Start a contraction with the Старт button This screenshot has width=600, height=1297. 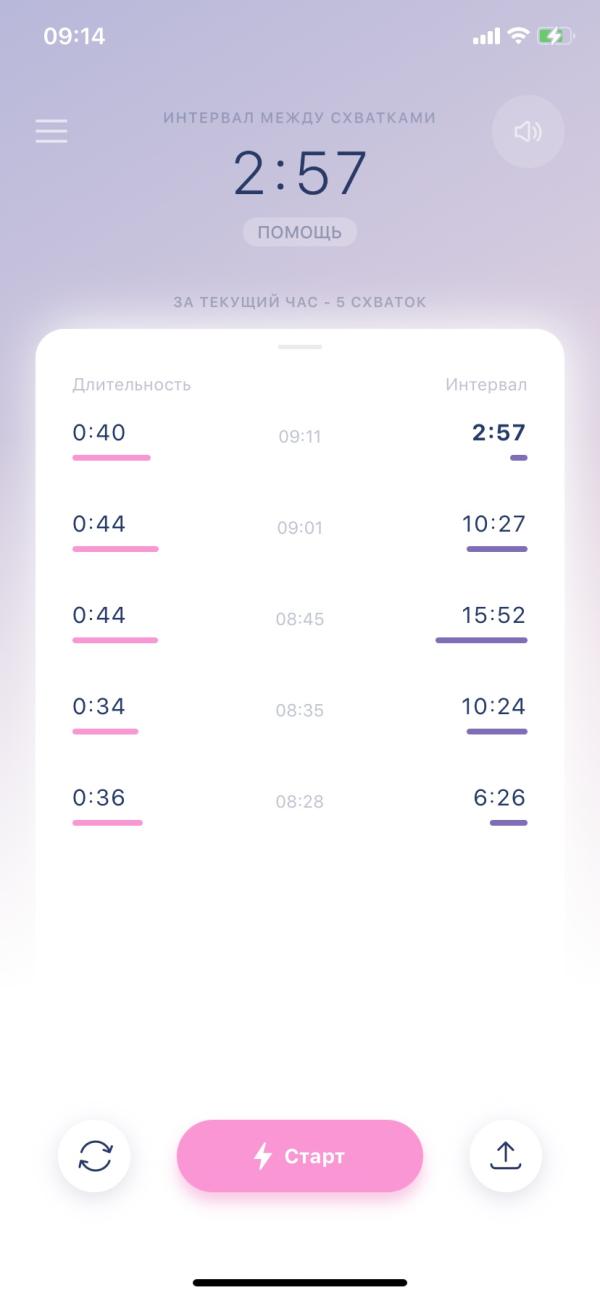tap(300, 1156)
